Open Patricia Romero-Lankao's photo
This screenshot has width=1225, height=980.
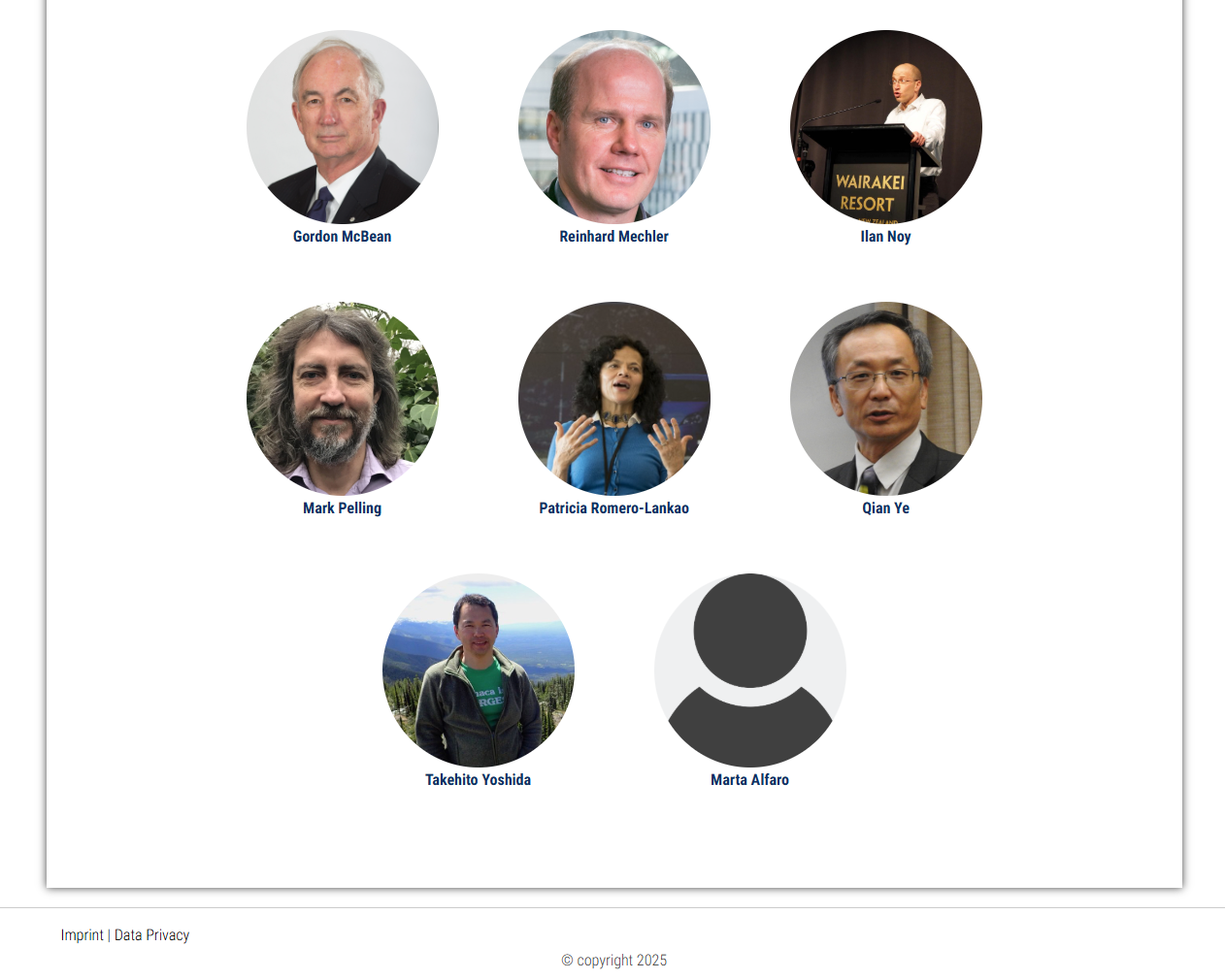point(614,399)
